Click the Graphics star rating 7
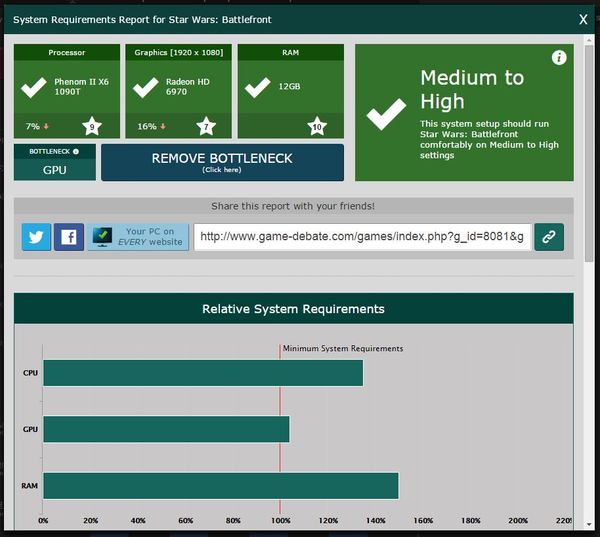This screenshot has width=600, height=537. pos(206,126)
